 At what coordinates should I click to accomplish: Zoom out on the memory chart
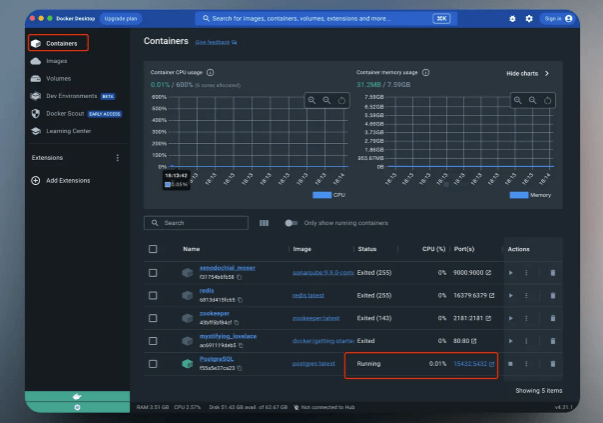532,100
